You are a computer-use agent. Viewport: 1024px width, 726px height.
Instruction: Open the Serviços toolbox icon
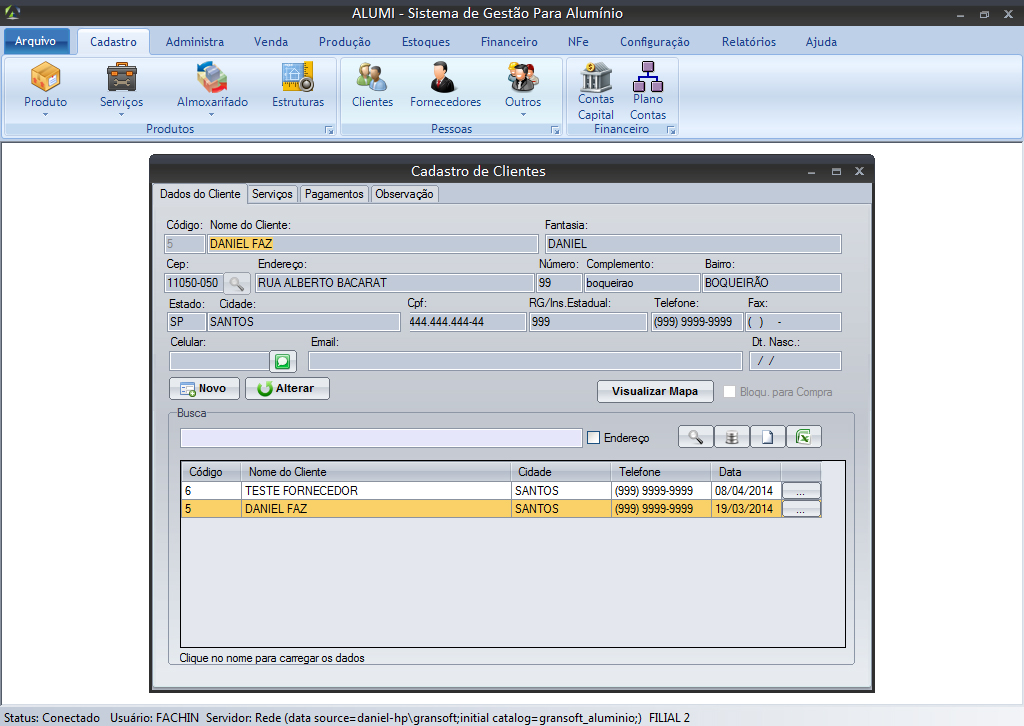pyautogui.click(x=121, y=77)
